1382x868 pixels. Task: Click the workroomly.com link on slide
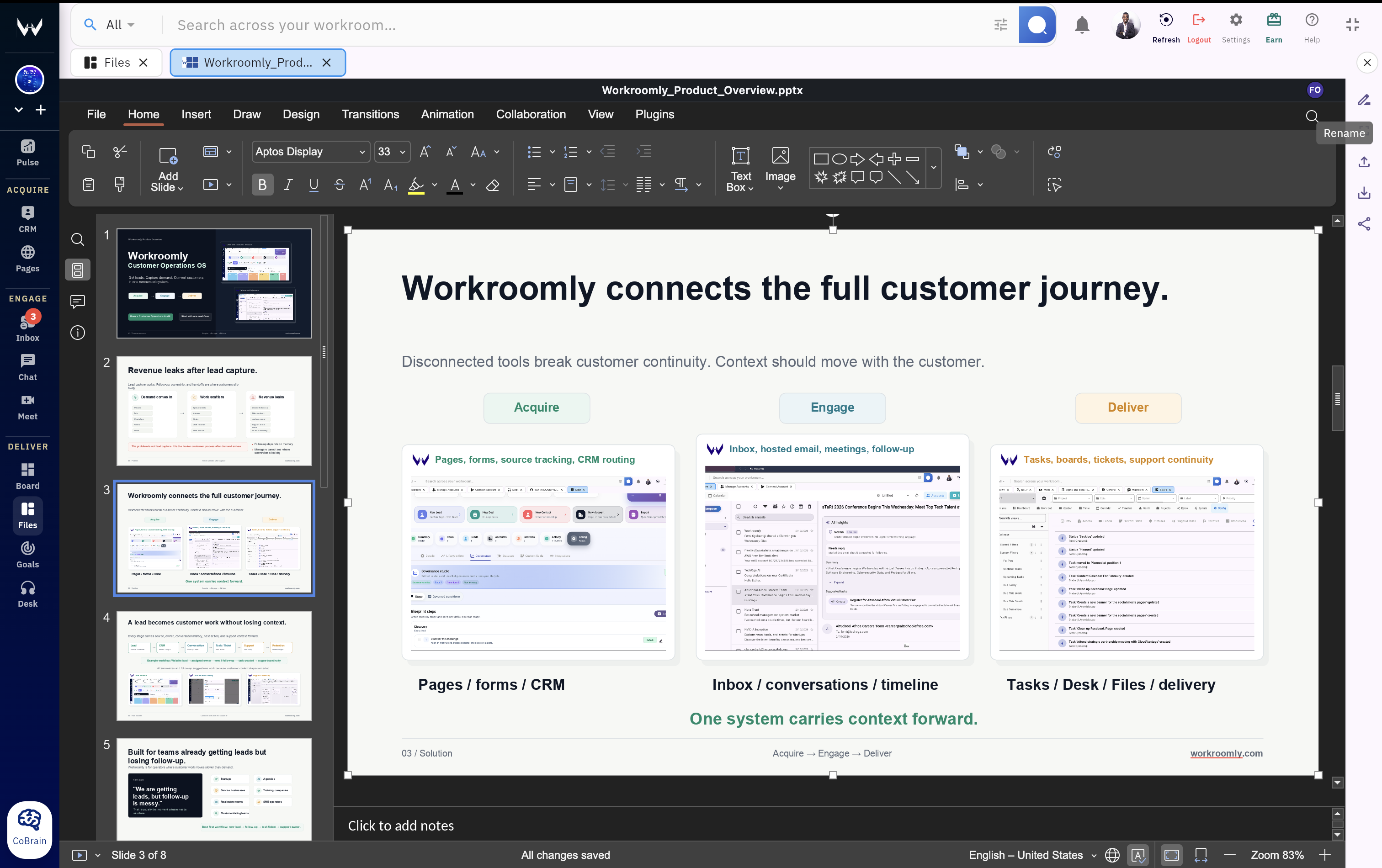(1226, 753)
